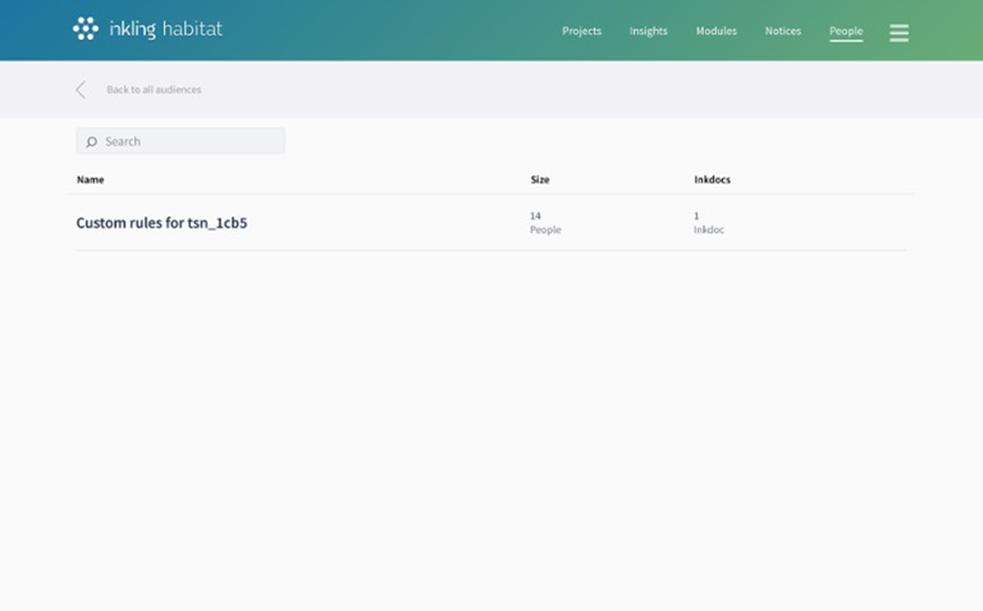Click the Inkling dotted logo icon

(86, 29)
